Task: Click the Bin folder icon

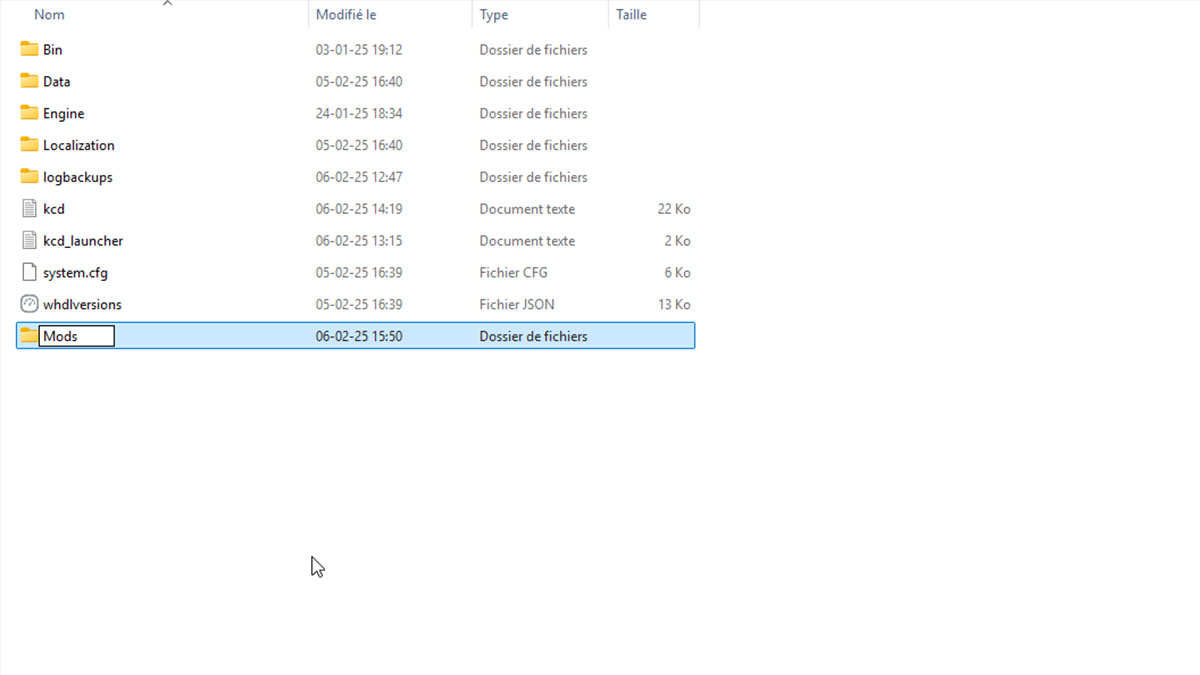Action: [x=29, y=49]
